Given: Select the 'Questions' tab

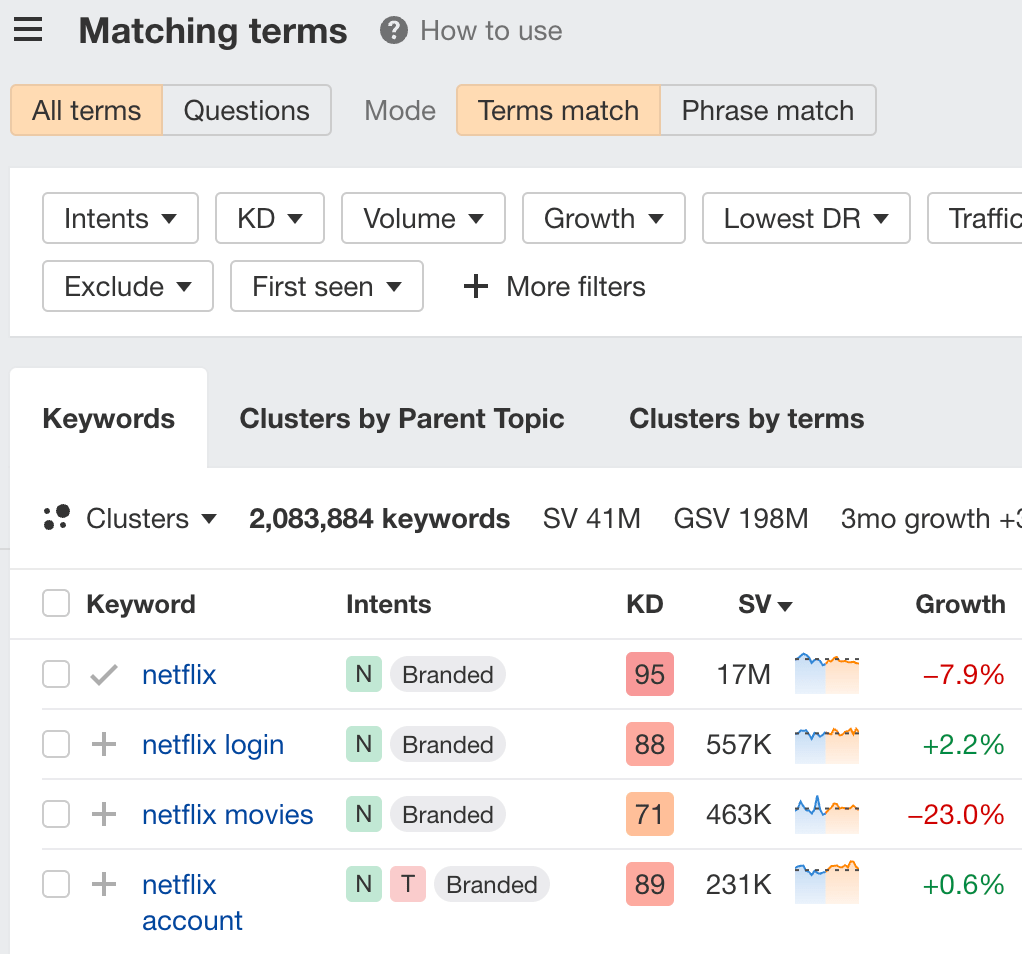Looking at the screenshot, I should pos(246,111).
